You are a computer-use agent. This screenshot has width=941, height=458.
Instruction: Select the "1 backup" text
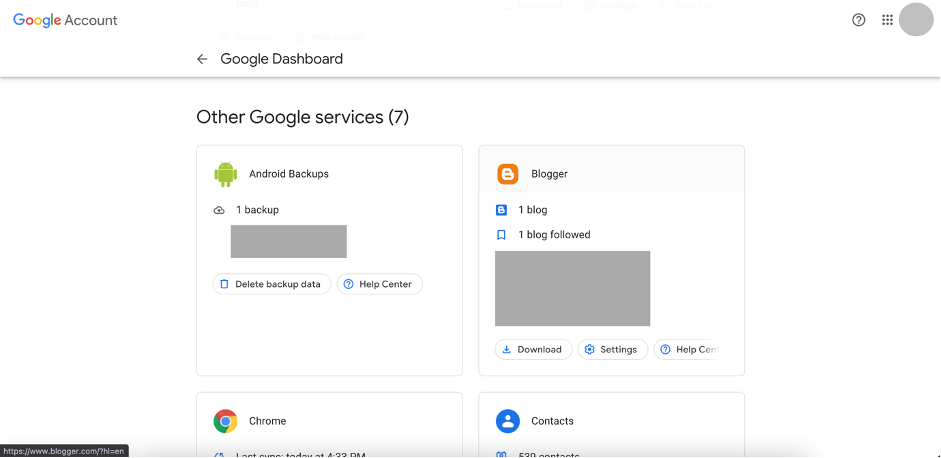coord(257,210)
